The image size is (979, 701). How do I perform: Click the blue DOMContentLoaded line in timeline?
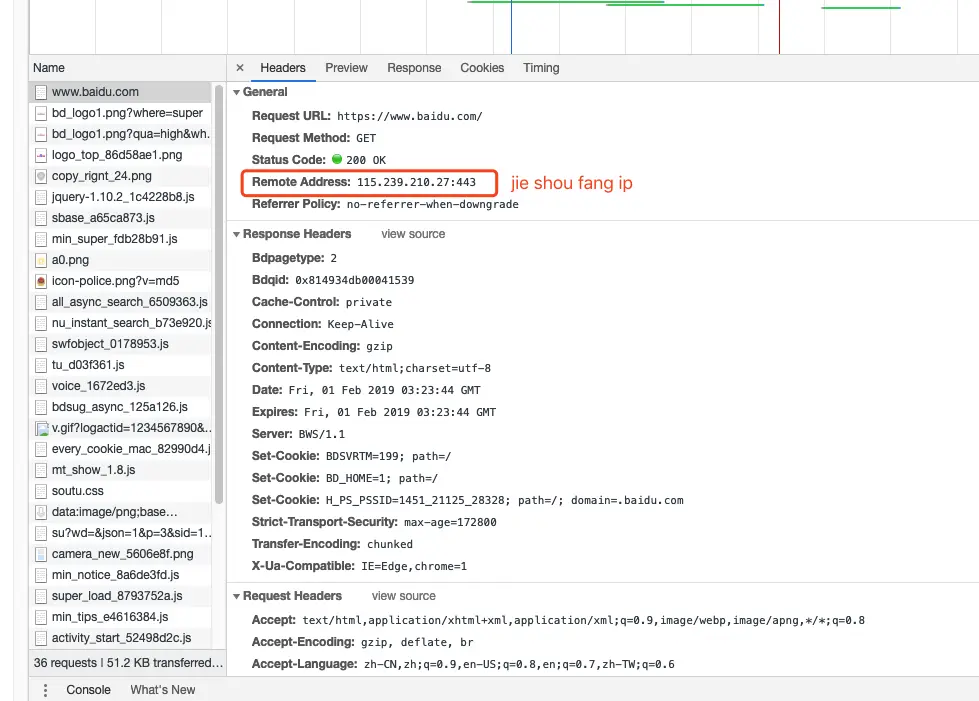click(x=511, y=27)
